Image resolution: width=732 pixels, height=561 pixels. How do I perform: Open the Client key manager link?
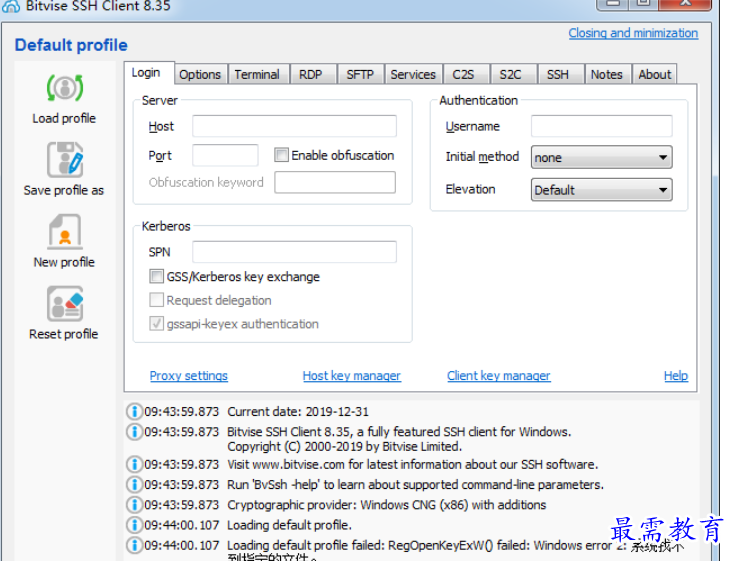pyautogui.click(x=499, y=376)
